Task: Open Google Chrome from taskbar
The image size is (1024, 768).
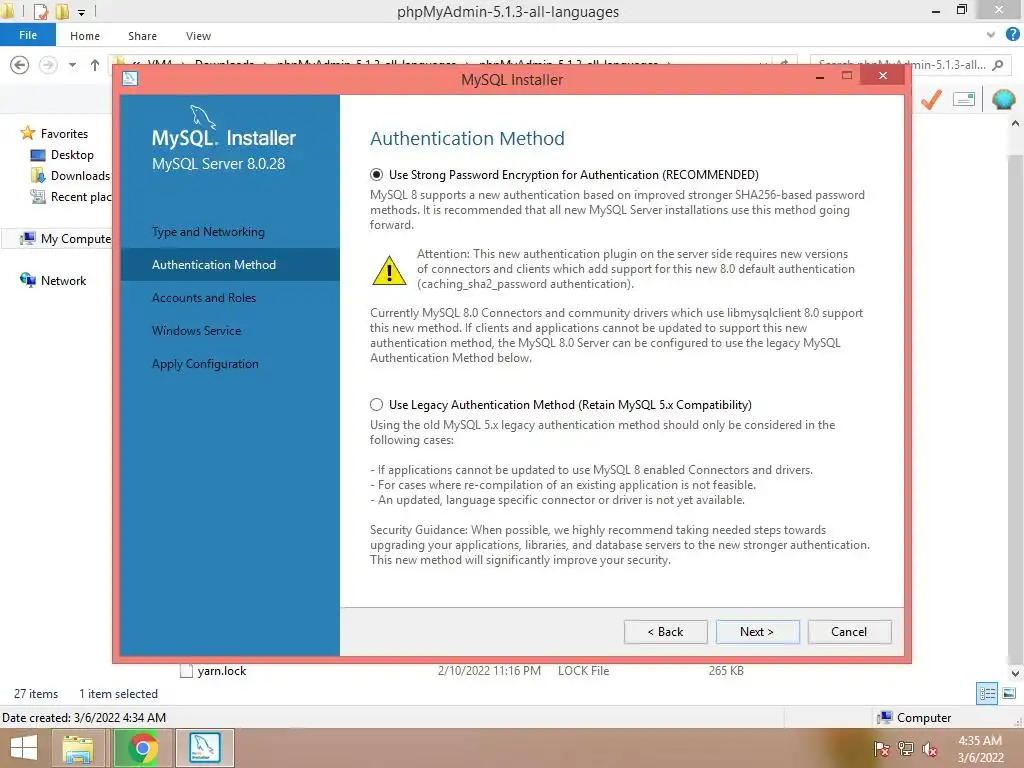Action: tap(143, 748)
